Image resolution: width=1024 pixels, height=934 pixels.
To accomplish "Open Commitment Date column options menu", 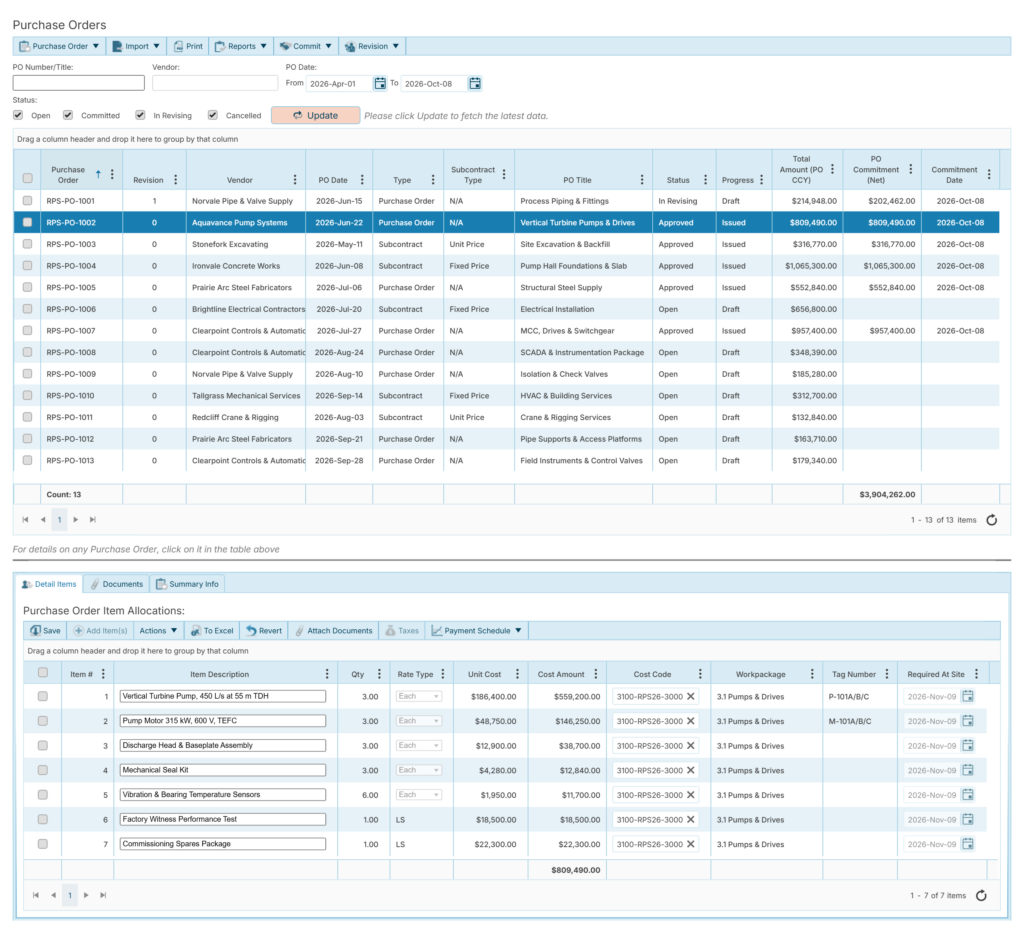I will pos(989,174).
